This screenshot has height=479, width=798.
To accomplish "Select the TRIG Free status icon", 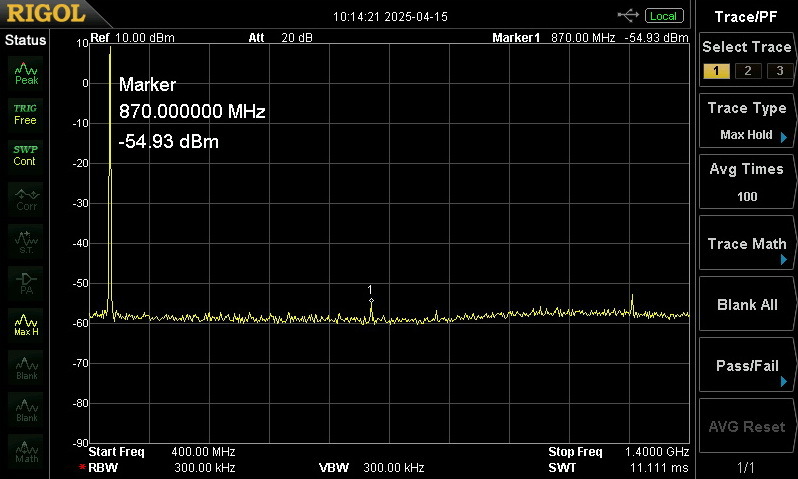I will [25, 115].
